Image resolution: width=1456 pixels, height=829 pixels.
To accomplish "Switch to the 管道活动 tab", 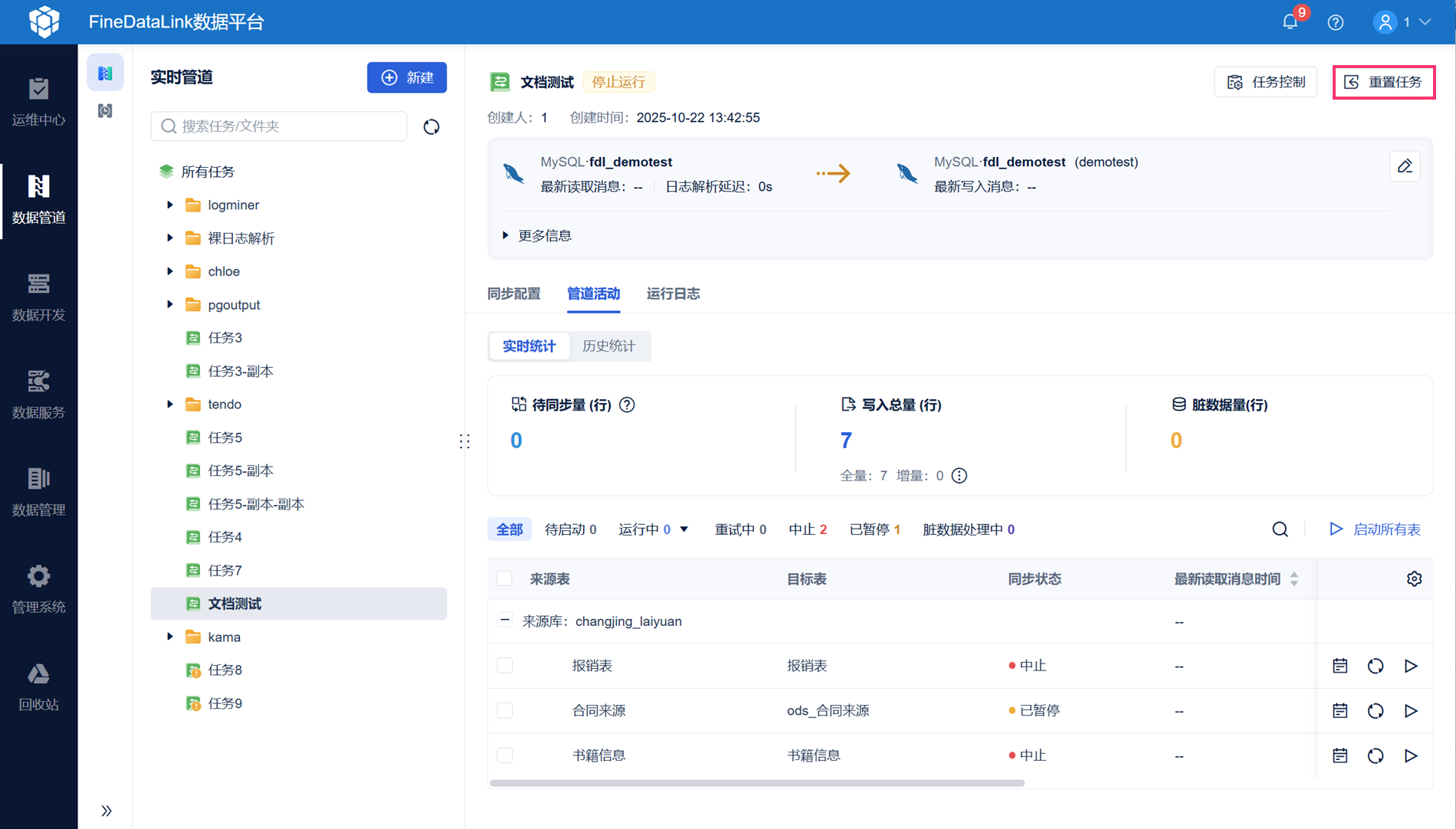I will [594, 293].
